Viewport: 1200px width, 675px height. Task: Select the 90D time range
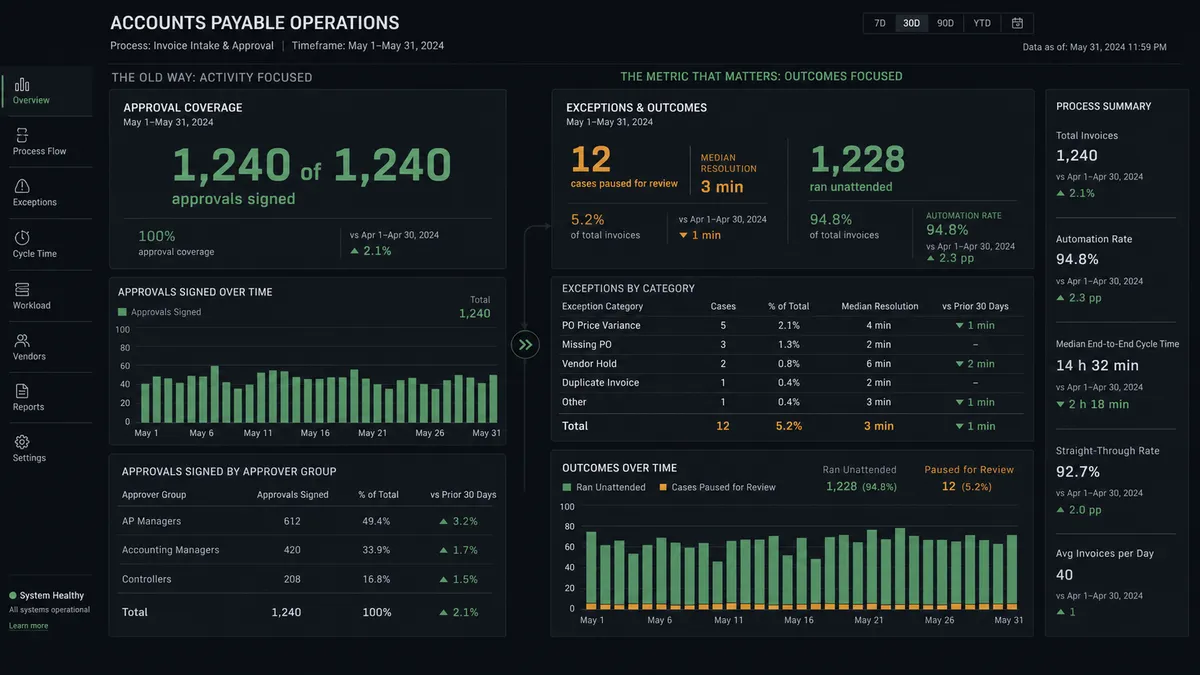tap(945, 23)
